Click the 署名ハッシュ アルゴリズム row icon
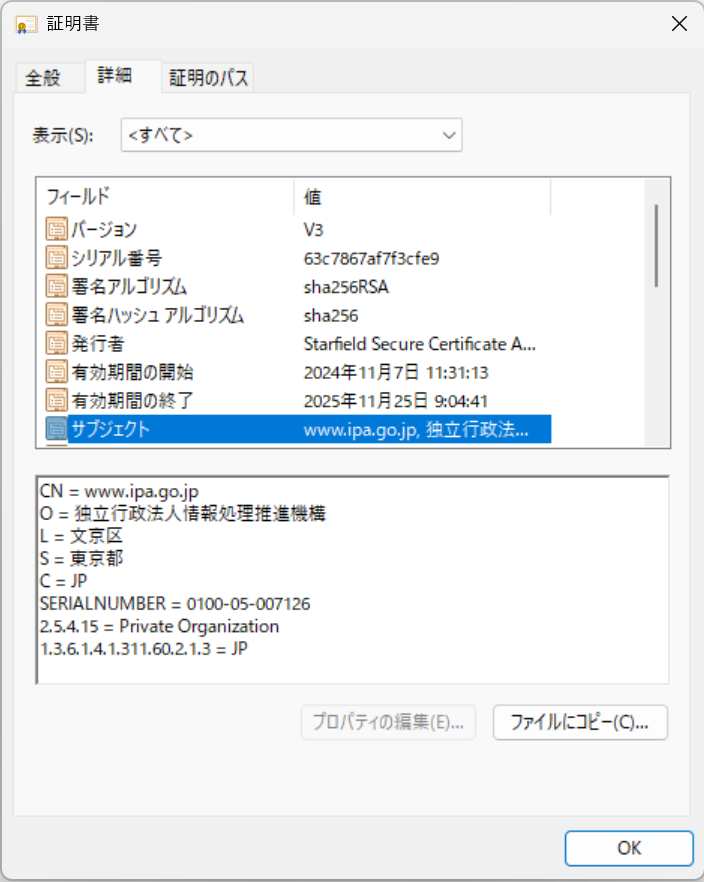 [x=56, y=315]
